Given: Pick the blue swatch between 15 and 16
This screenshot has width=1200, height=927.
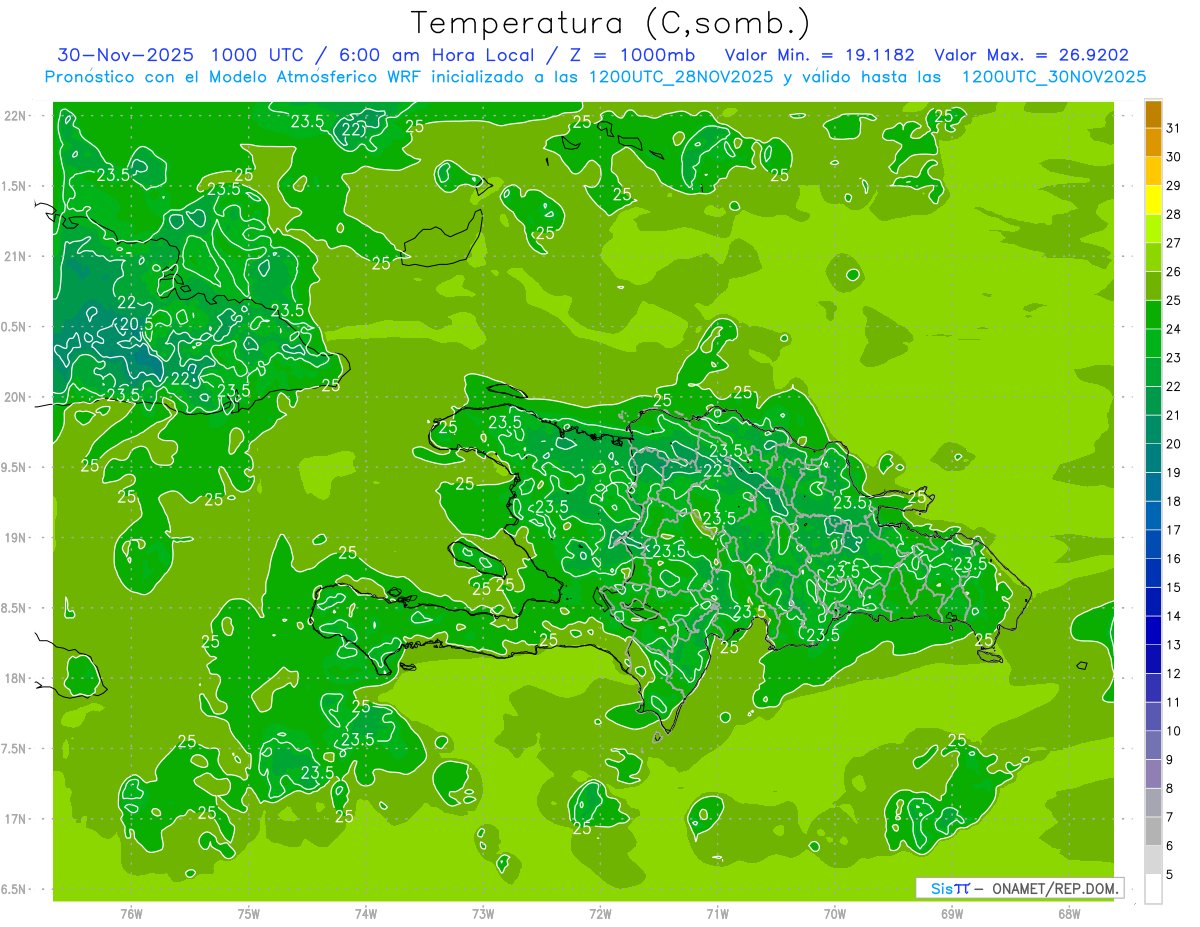Looking at the screenshot, I should (x=1153, y=573).
